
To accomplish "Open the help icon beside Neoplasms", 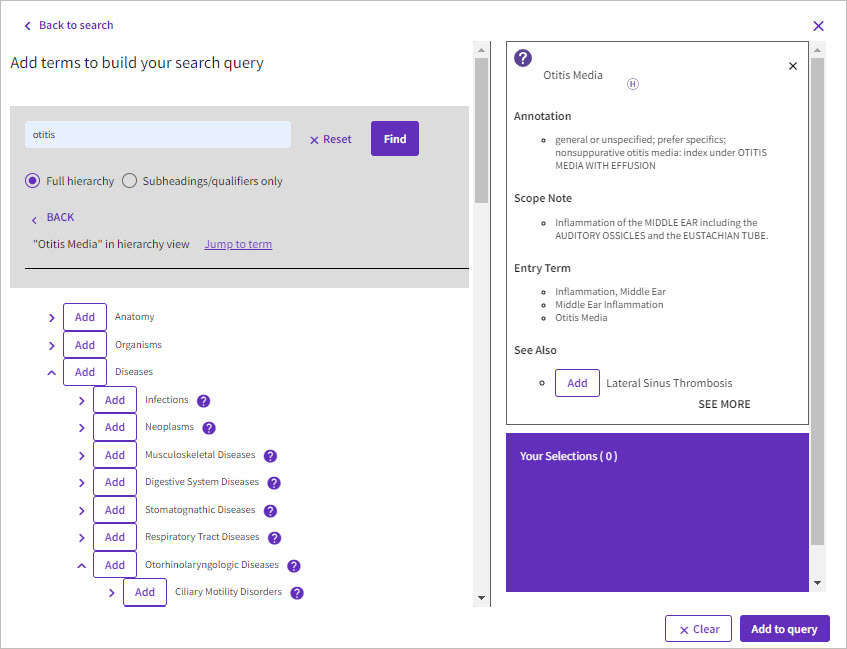I will point(209,428).
